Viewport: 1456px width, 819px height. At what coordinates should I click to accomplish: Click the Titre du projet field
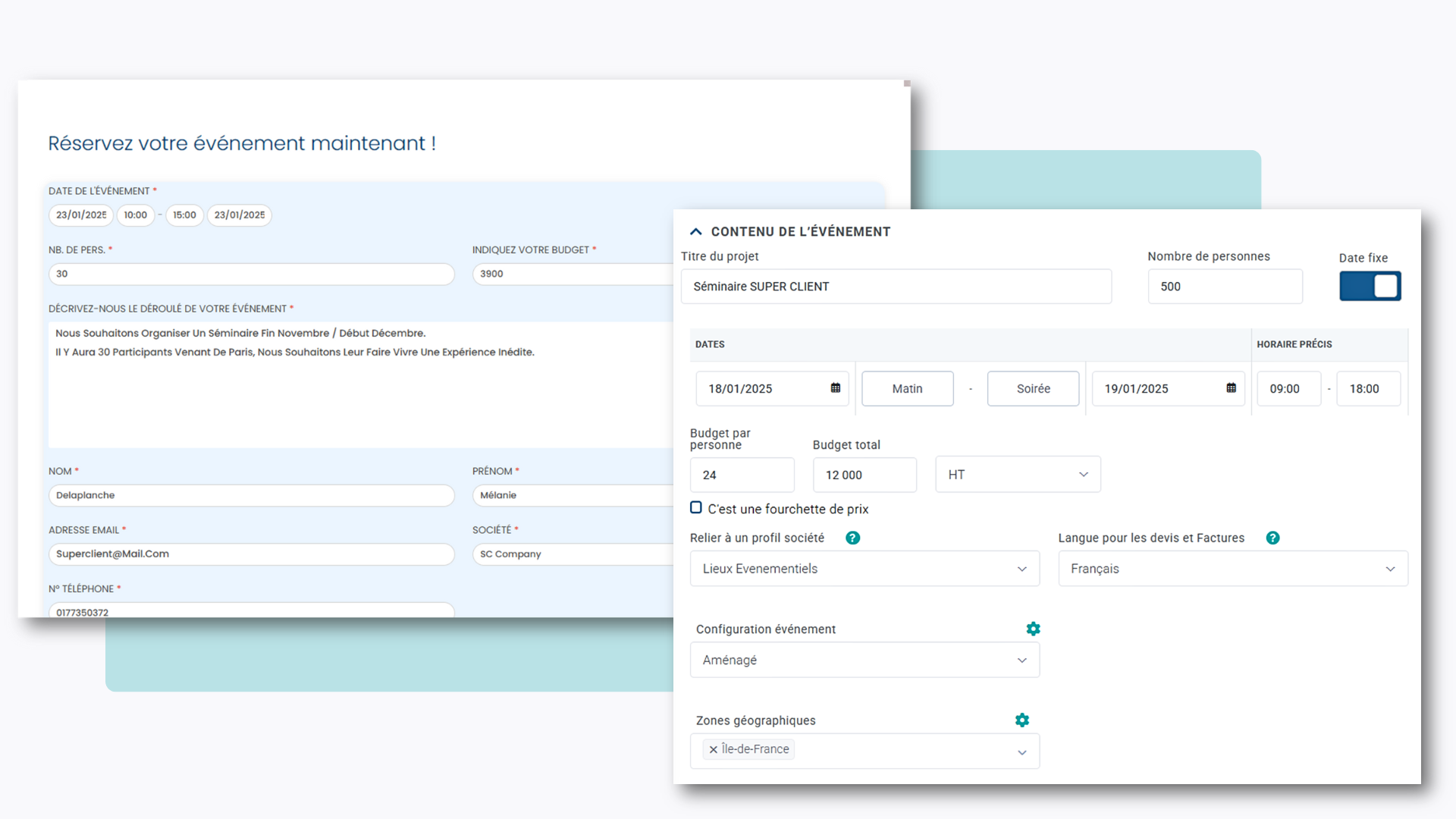(x=896, y=287)
